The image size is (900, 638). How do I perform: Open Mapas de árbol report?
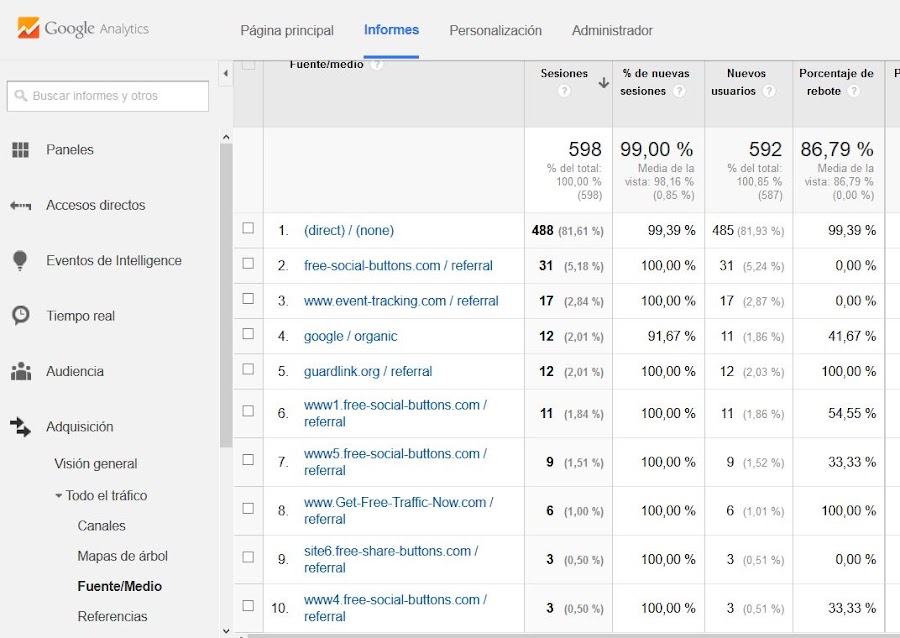click(x=123, y=556)
